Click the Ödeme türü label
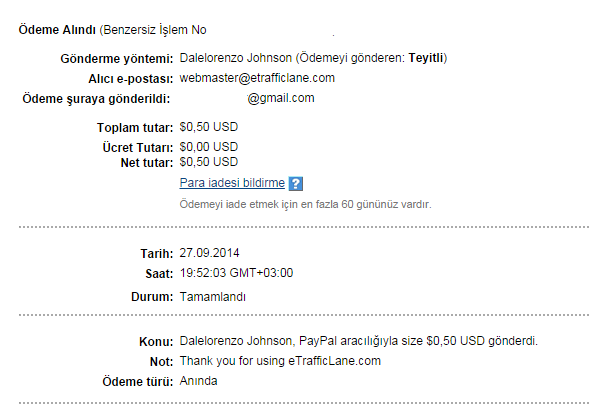 point(137,381)
